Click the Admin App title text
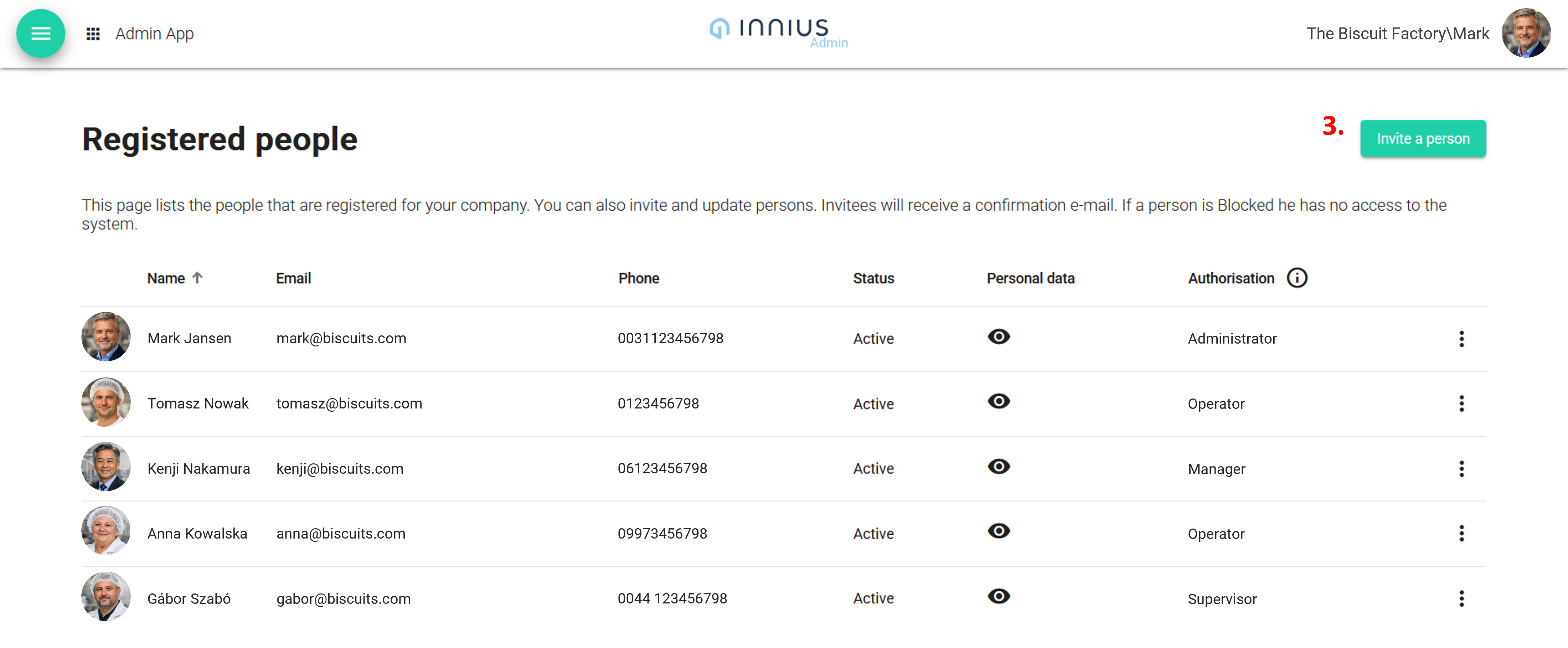 pyautogui.click(x=155, y=34)
